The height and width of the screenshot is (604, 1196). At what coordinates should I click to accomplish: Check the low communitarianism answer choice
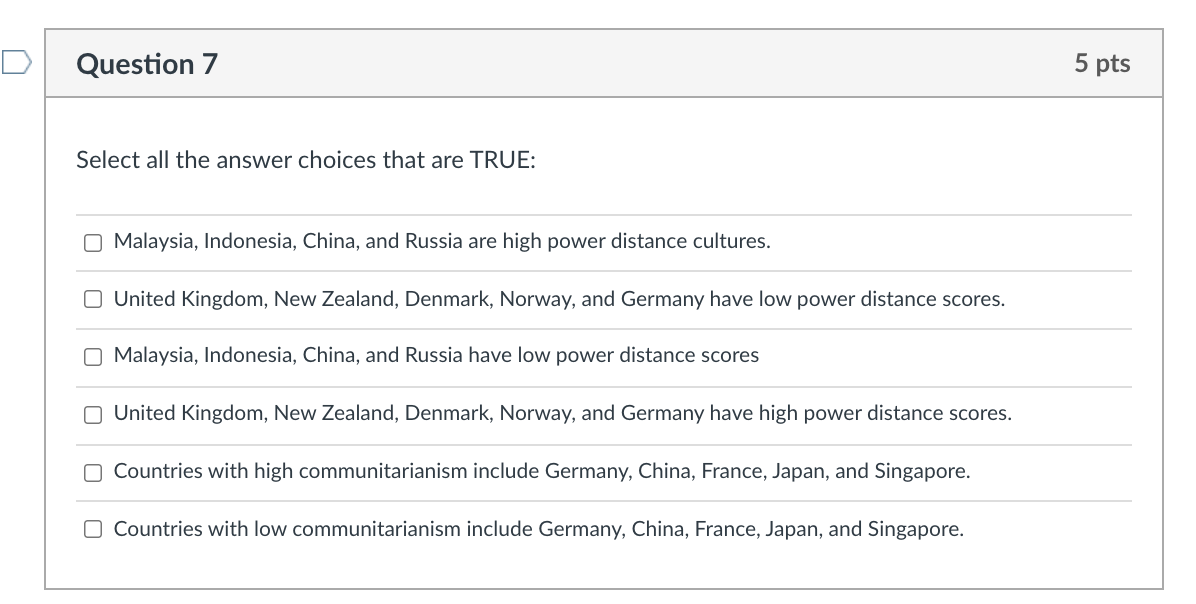tap(92, 529)
